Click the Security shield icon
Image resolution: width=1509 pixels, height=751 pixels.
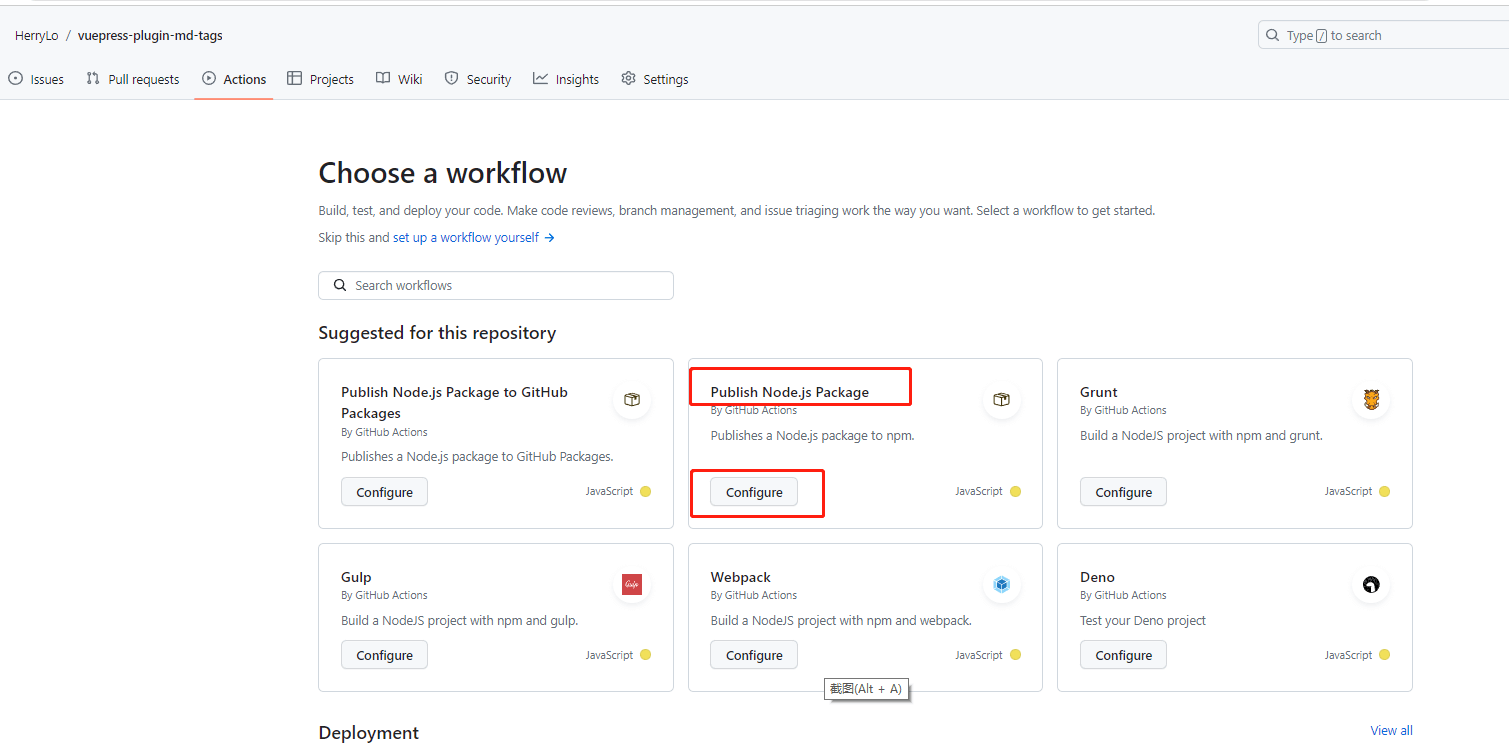(451, 78)
